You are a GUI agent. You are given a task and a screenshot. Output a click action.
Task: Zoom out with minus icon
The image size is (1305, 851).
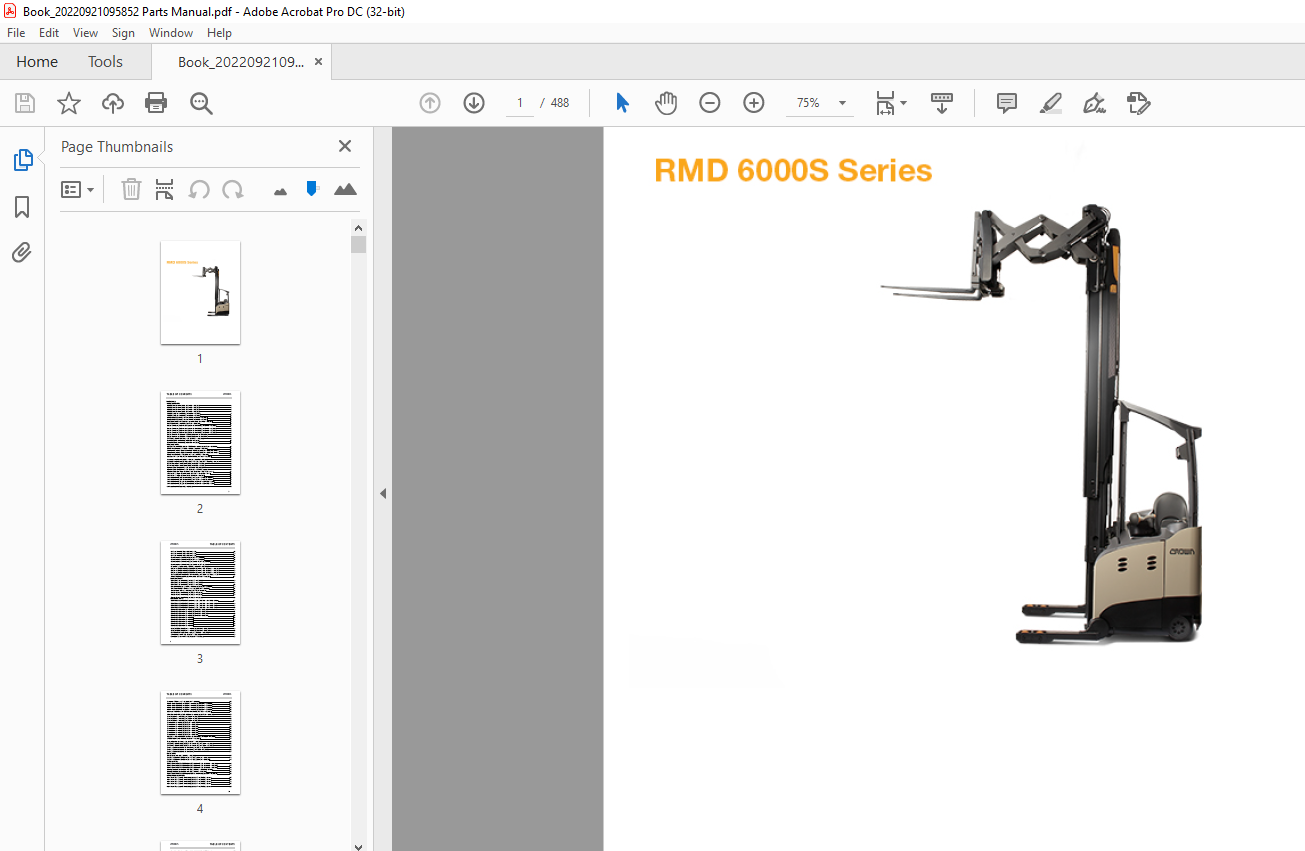coord(710,103)
